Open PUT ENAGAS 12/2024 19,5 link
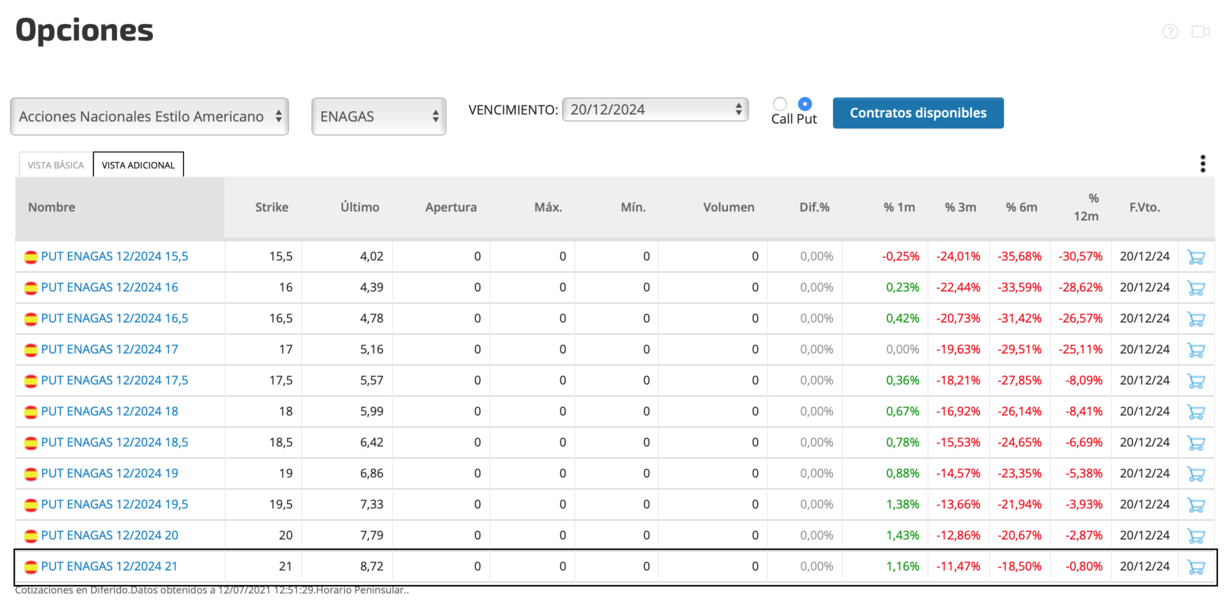This screenshot has height=610, width=1230. [x=114, y=504]
